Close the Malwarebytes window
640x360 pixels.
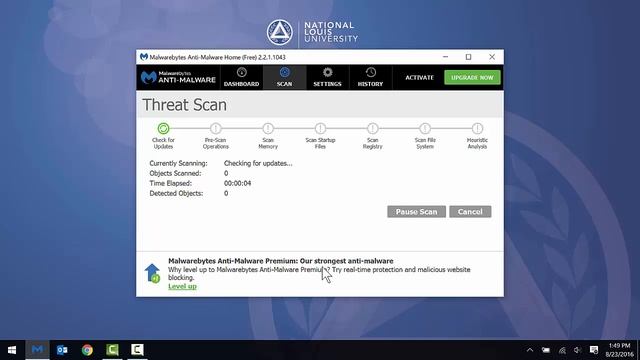[492, 57]
